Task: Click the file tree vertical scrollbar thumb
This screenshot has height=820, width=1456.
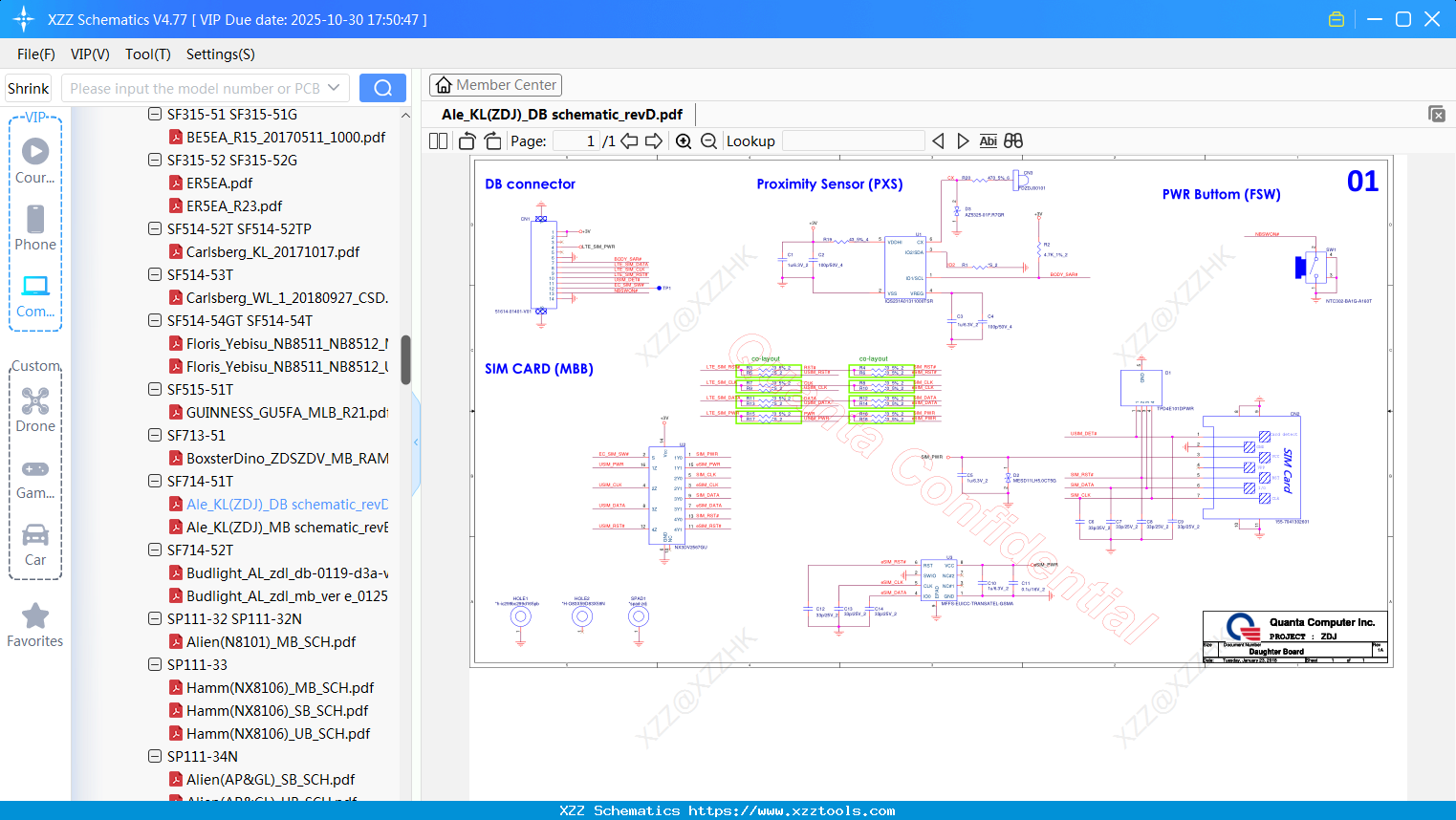Action: [x=405, y=359]
